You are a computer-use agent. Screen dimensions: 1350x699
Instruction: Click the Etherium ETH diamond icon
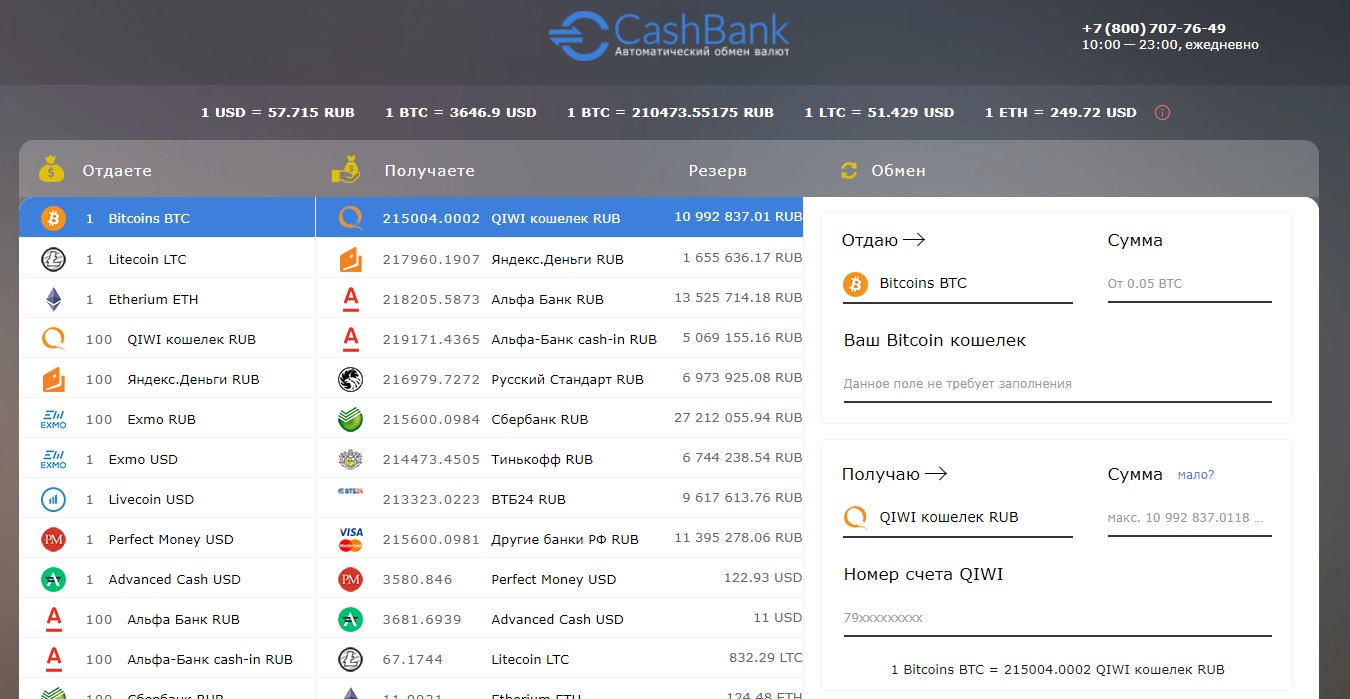tap(53, 299)
